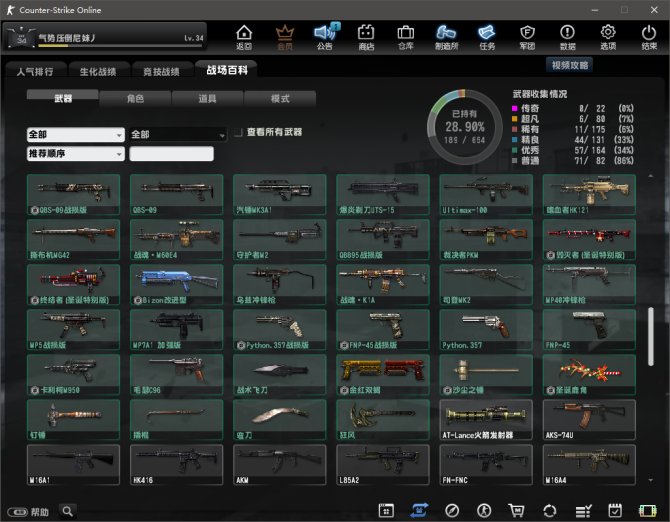Switch to the 竞技战绩 tab
Image resolution: width=670 pixels, height=522 pixels.
pos(161,71)
